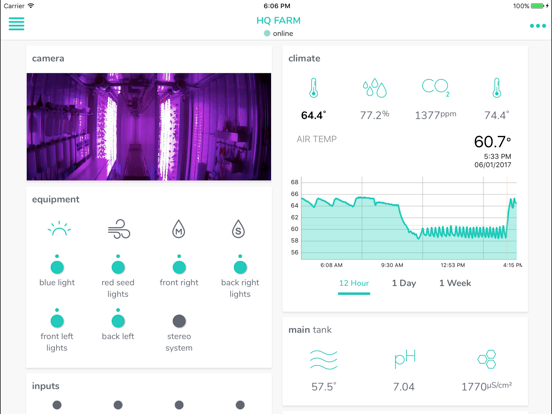
Task: Turn on the stereo system switch
Action: click(179, 321)
